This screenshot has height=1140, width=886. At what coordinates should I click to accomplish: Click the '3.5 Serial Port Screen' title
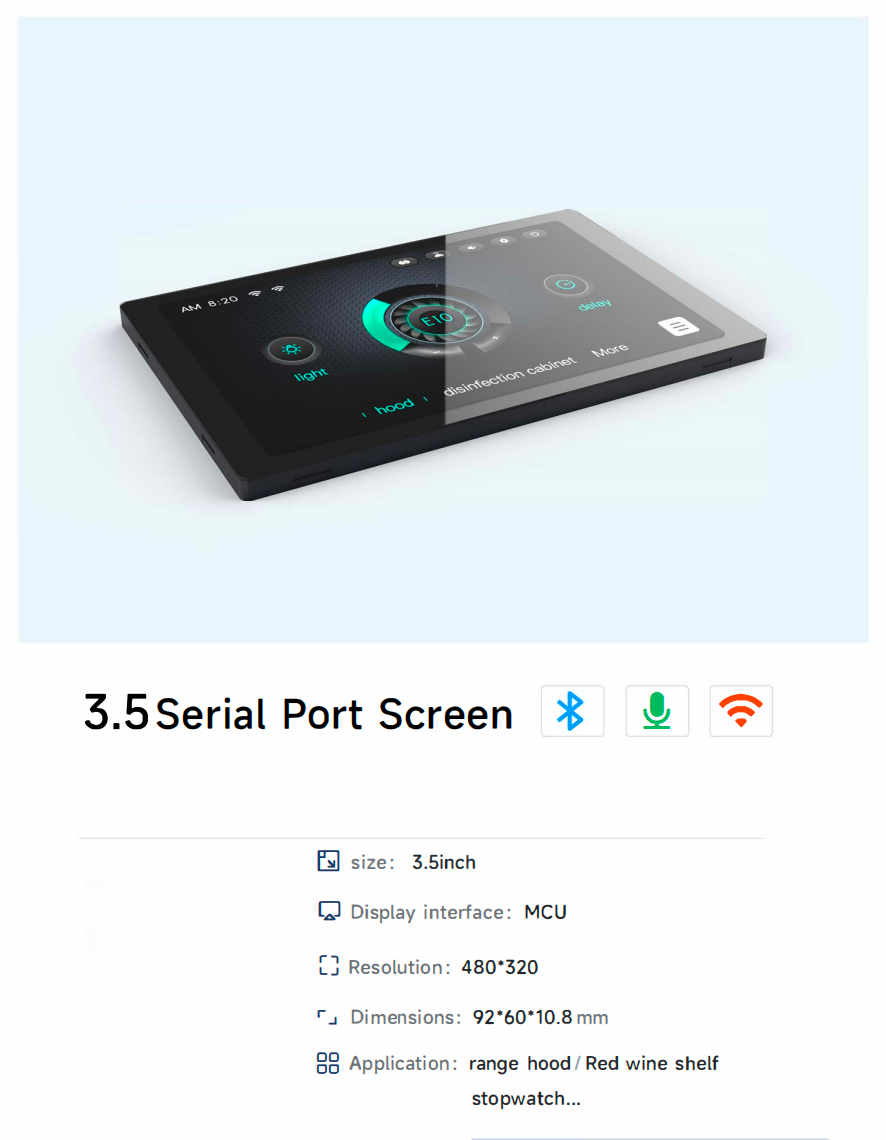[298, 712]
